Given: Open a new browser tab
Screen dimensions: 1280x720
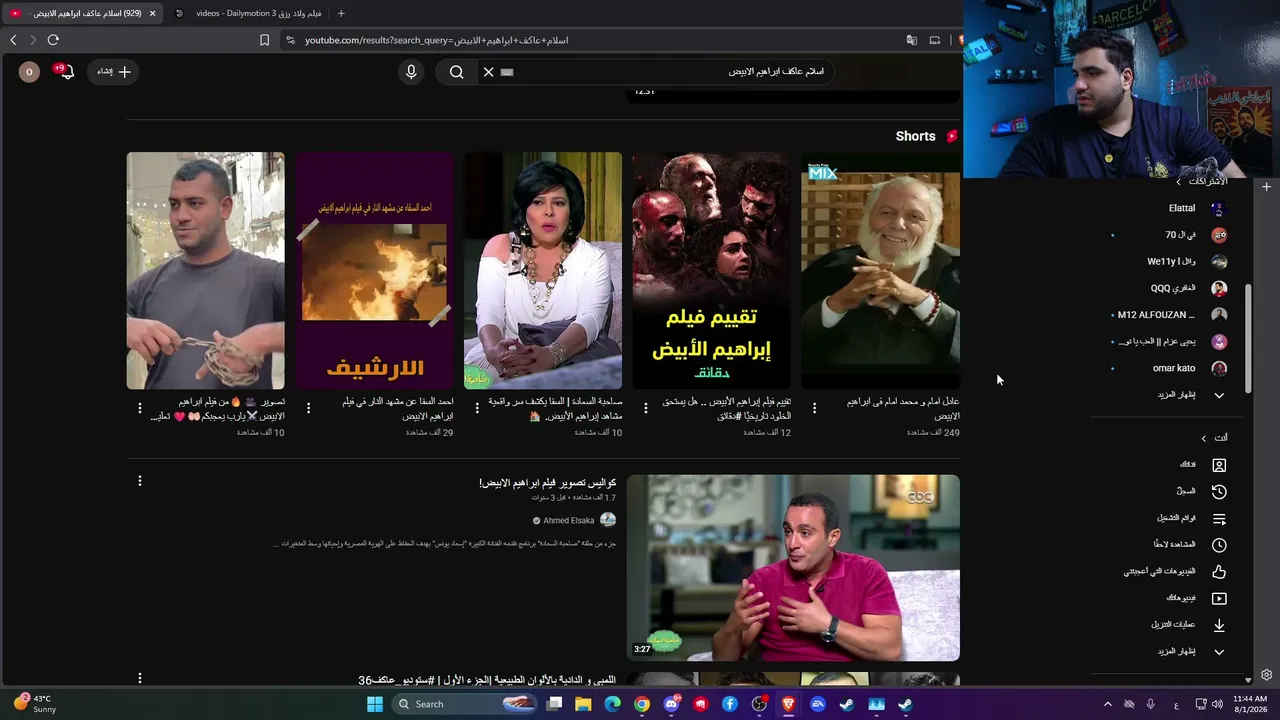Looking at the screenshot, I should tap(341, 13).
